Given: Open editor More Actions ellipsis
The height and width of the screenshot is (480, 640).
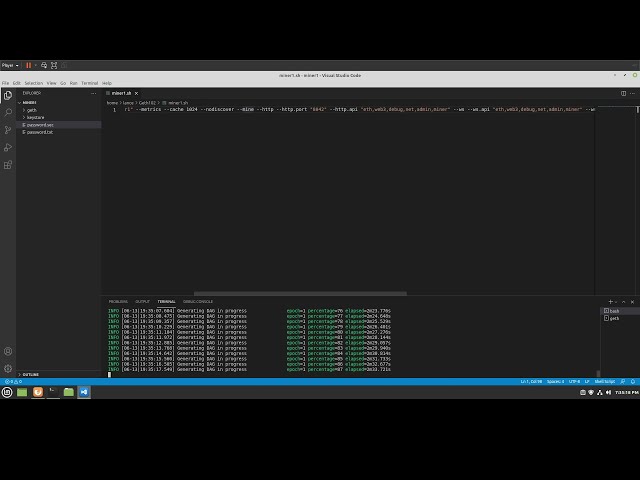Looking at the screenshot, I should click(x=632, y=93).
